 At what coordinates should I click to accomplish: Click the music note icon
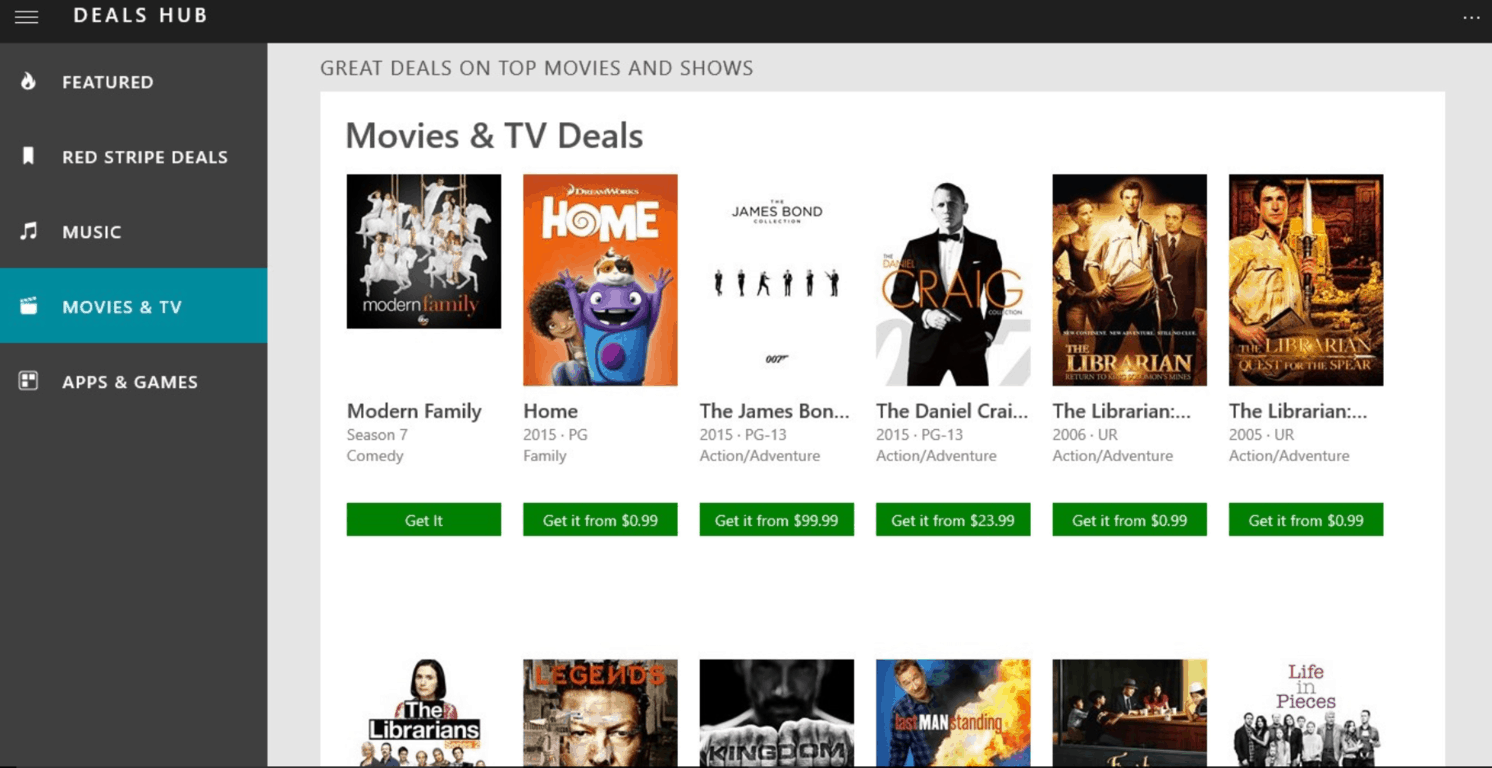29,232
